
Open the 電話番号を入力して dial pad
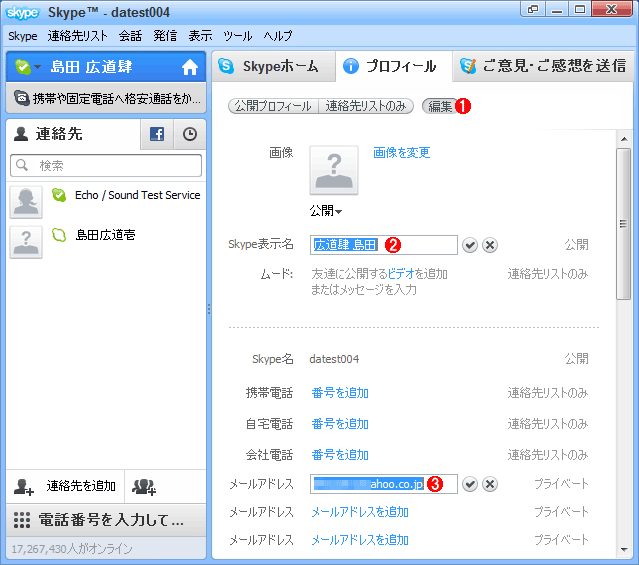pos(106,520)
